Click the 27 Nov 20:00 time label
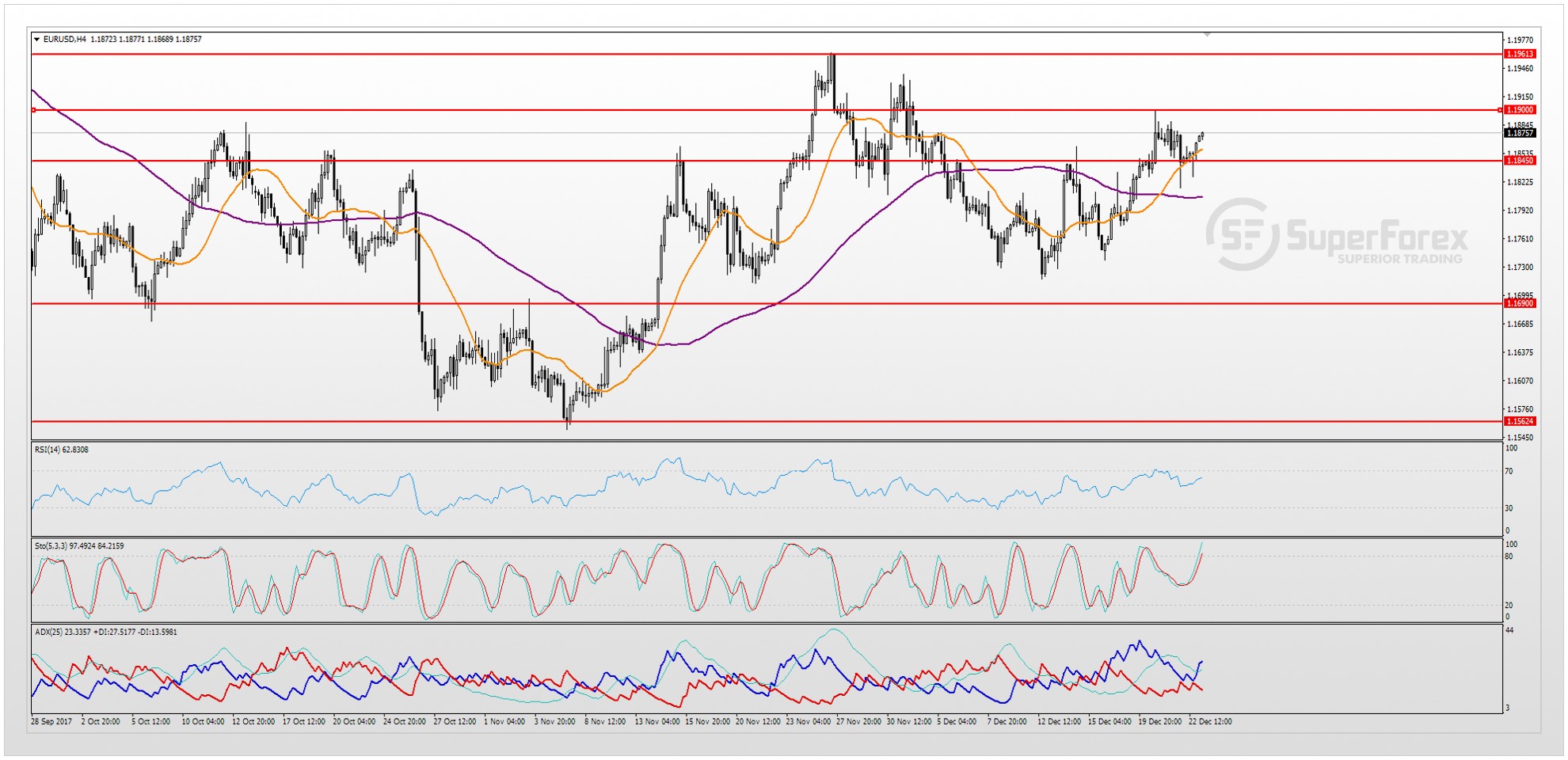The height and width of the screenshot is (760, 1568). click(x=859, y=721)
